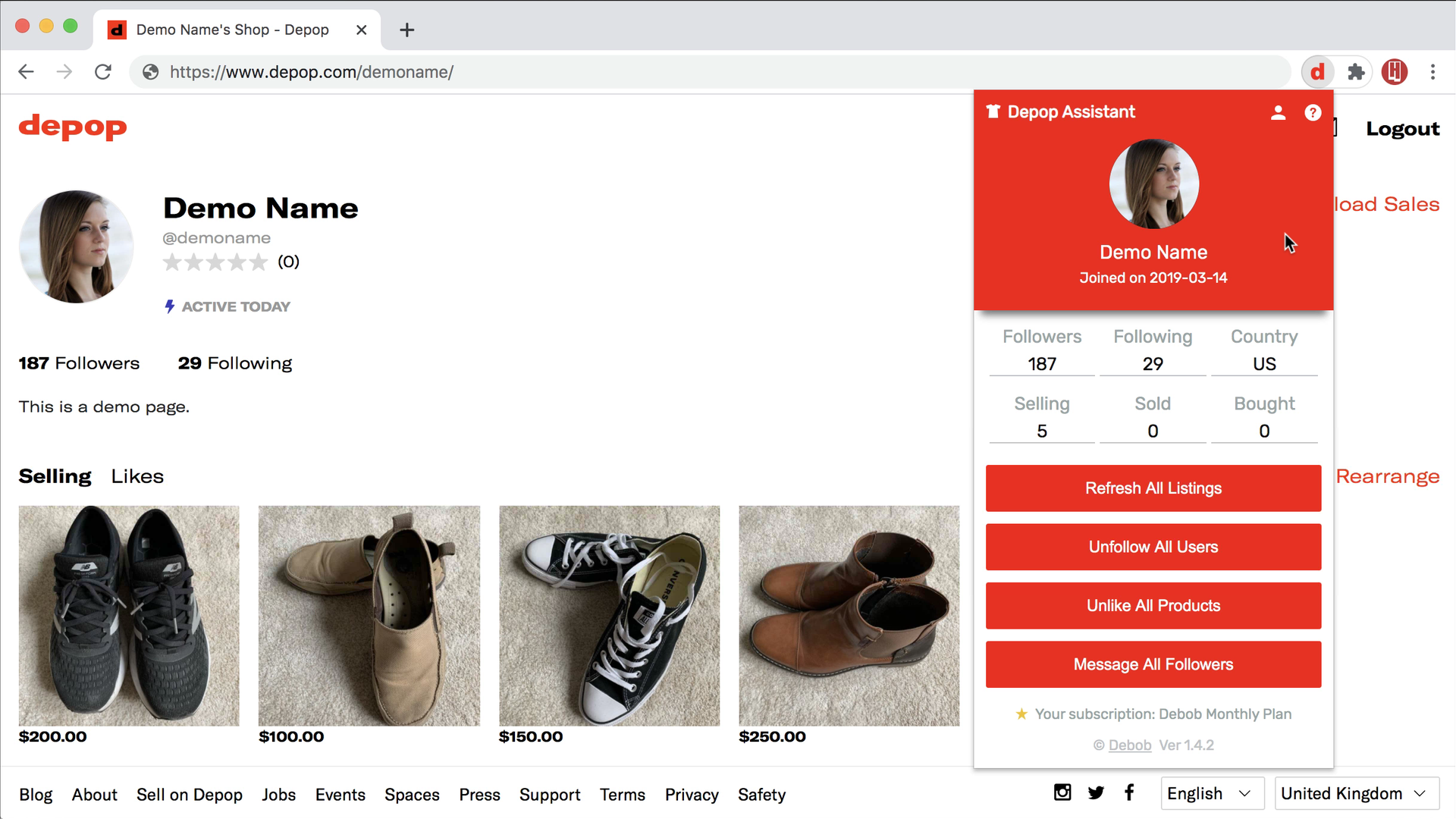Click the help question mark in Depop Assistant

tap(1313, 112)
